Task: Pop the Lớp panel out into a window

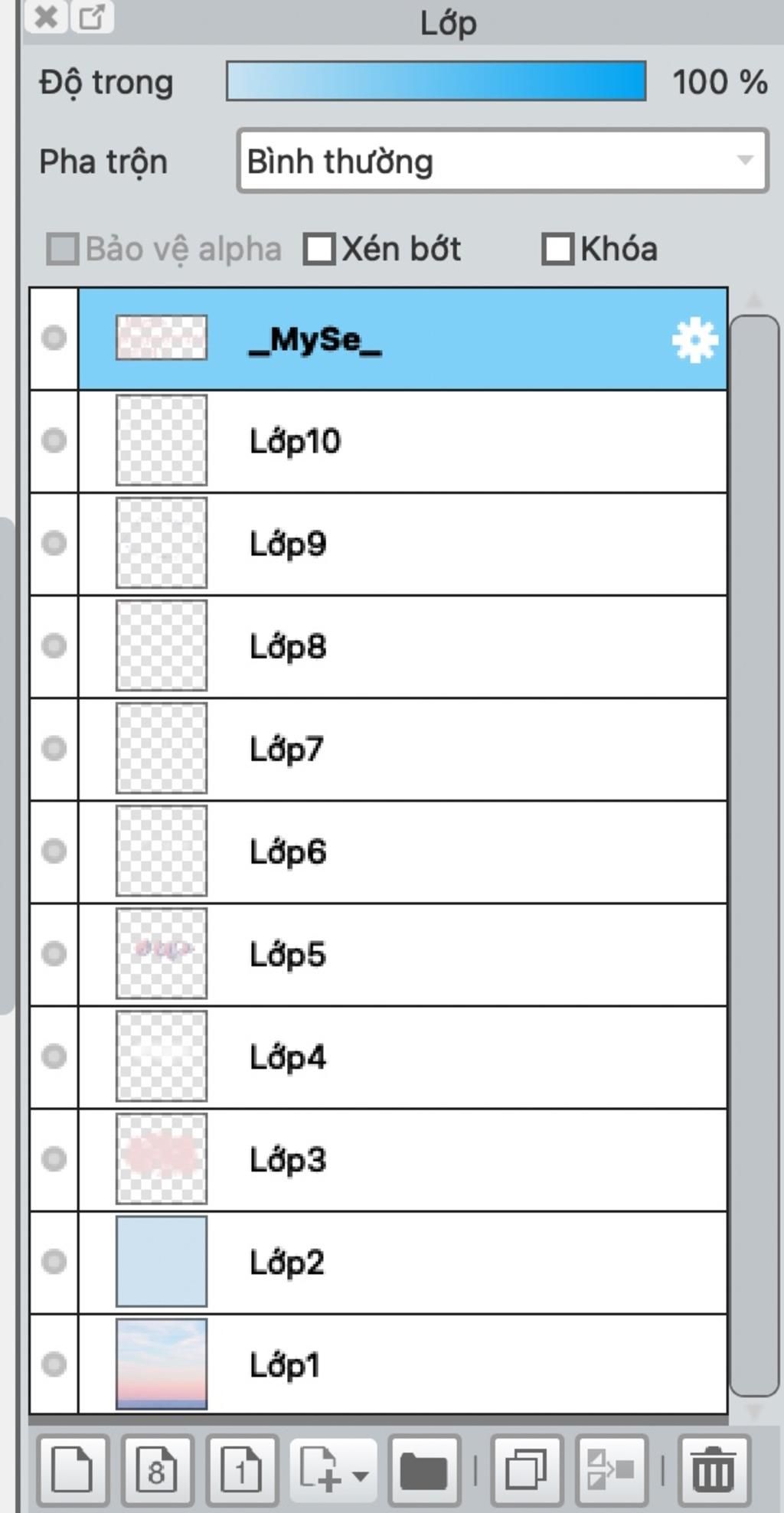Action: [92, 17]
